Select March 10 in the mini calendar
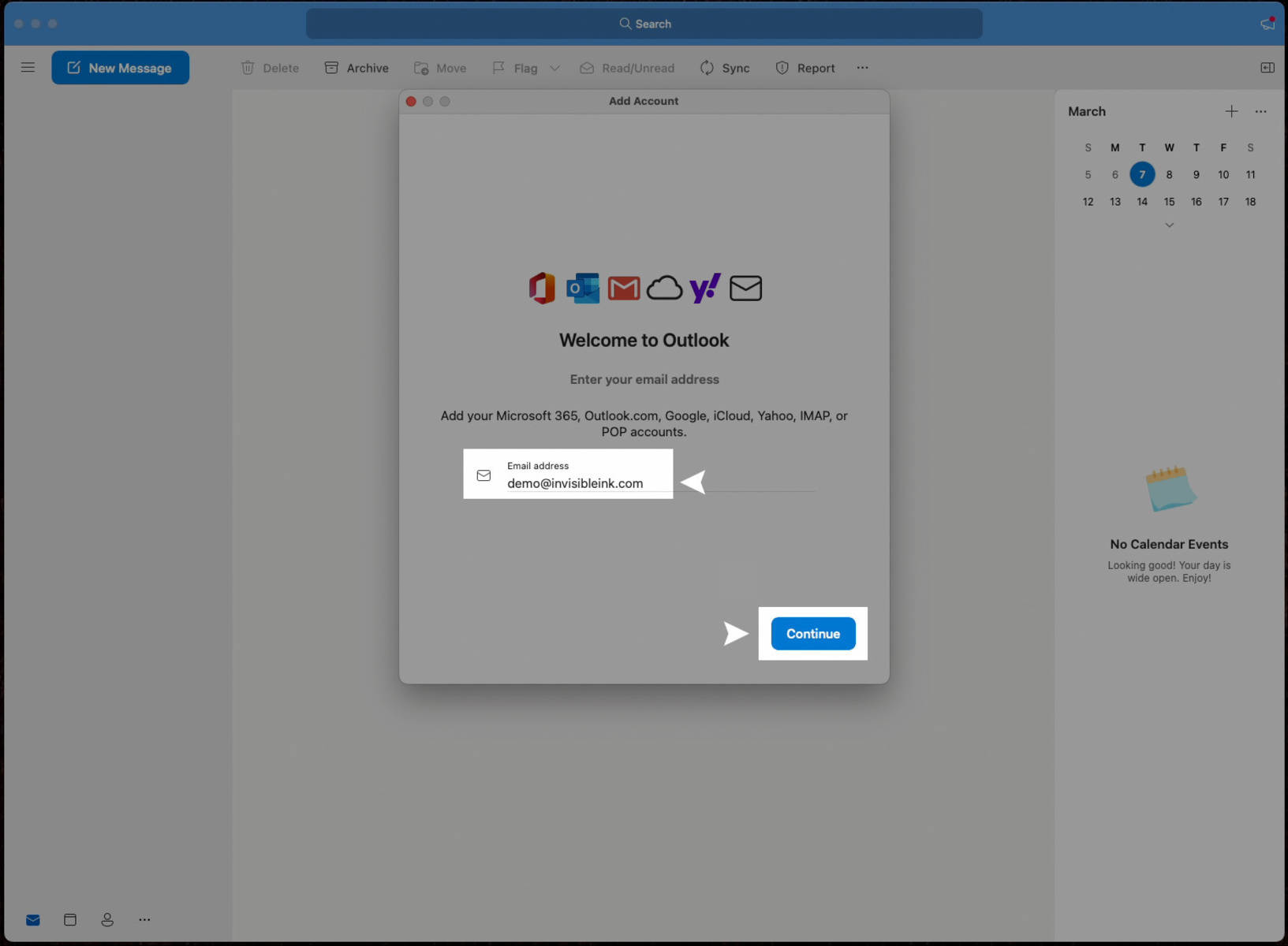 point(1223,174)
